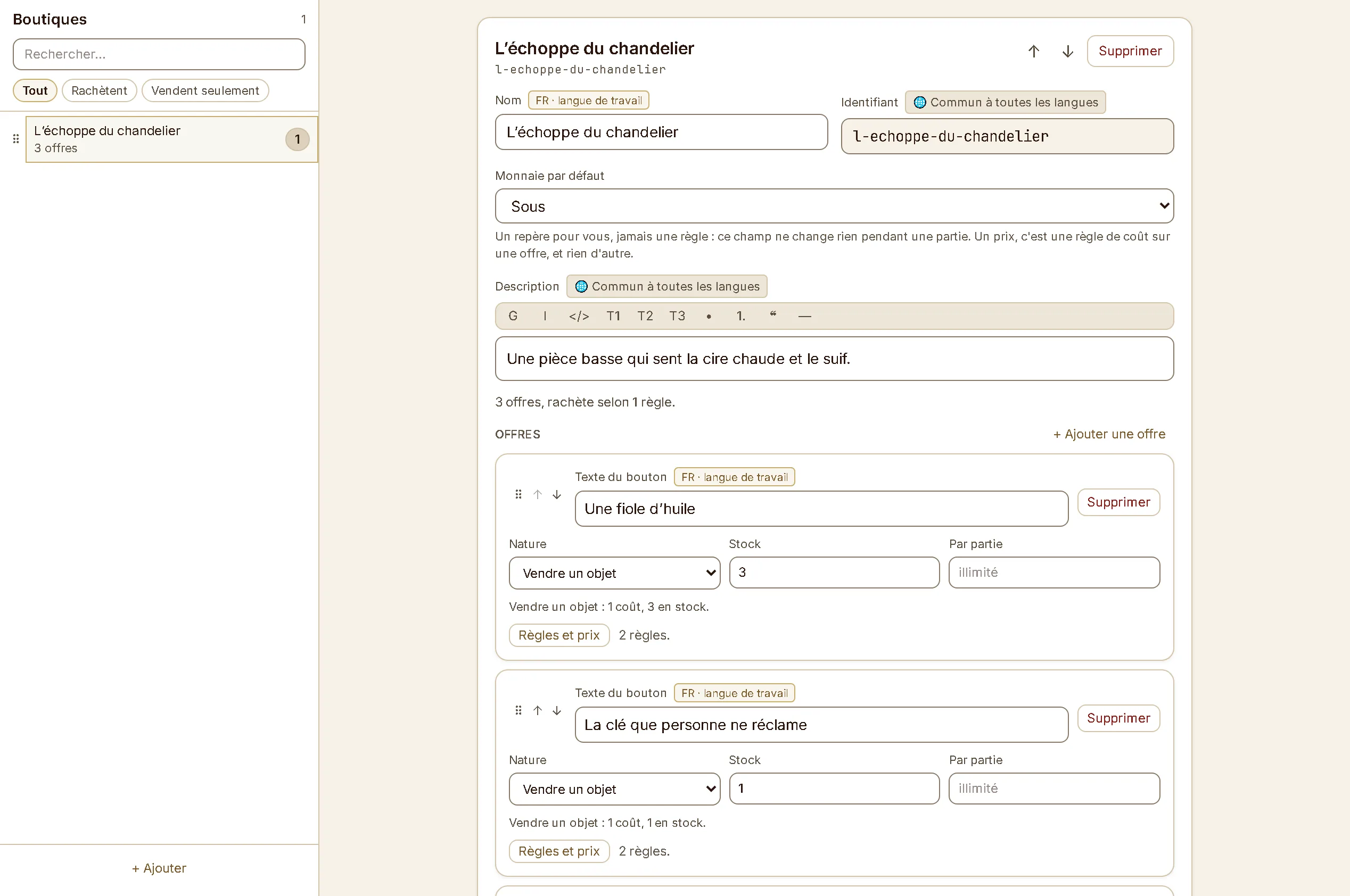Click FR badge above La clé offer
This screenshot has width=1350, height=896.
pyautogui.click(x=734, y=693)
